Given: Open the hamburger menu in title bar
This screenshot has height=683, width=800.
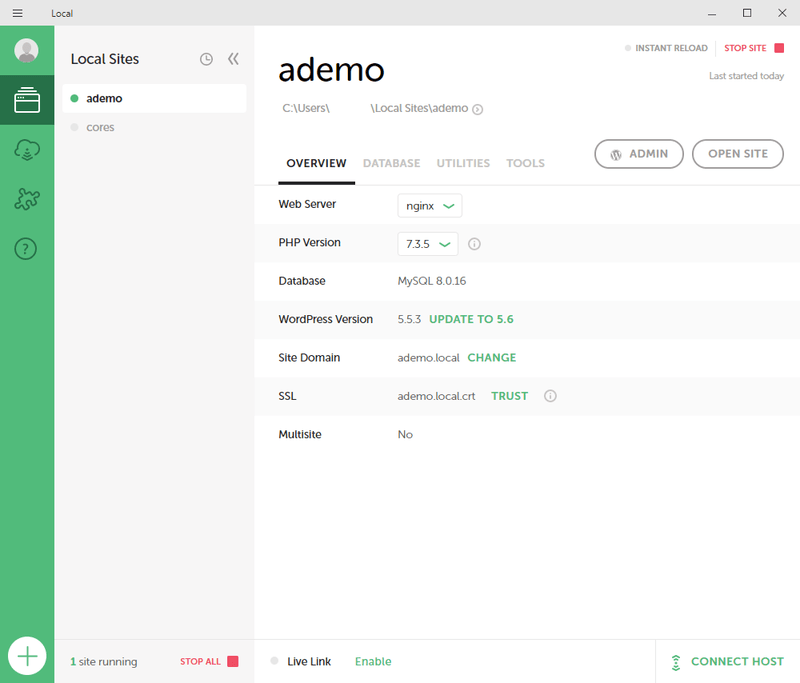Looking at the screenshot, I should coord(17,13).
